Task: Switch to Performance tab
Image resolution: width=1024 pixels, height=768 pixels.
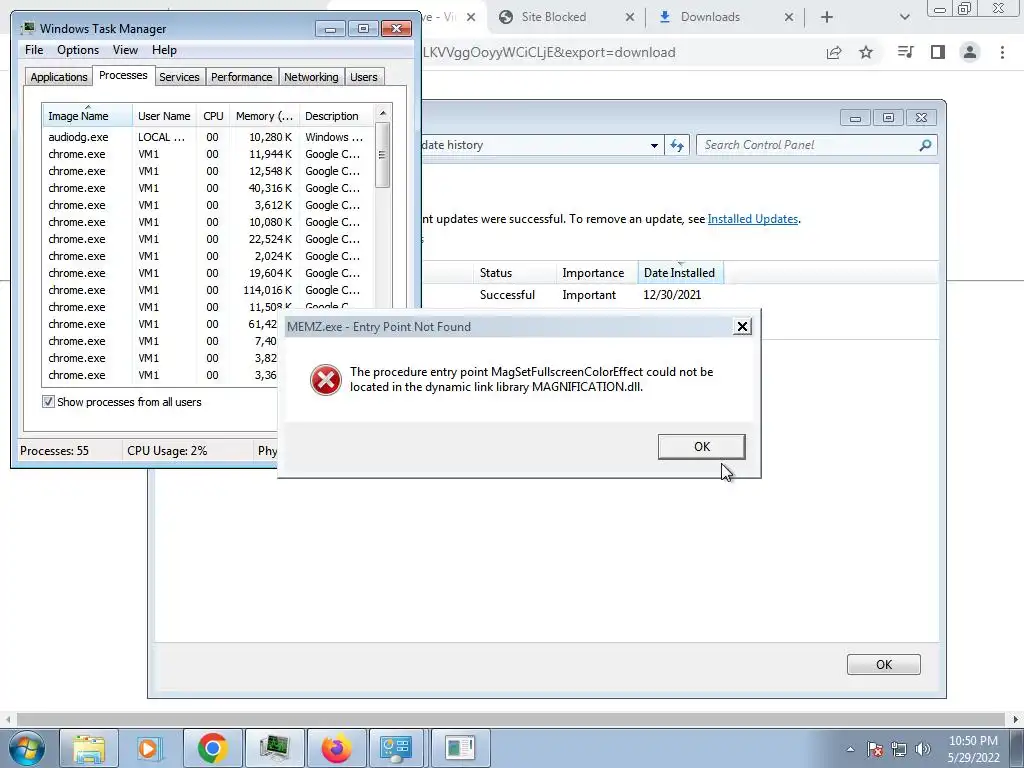Action: pyautogui.click(x=241, y=77)
